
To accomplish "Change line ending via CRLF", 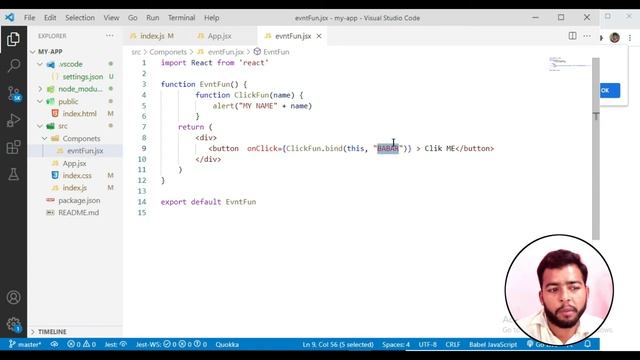I will point(452,344).
